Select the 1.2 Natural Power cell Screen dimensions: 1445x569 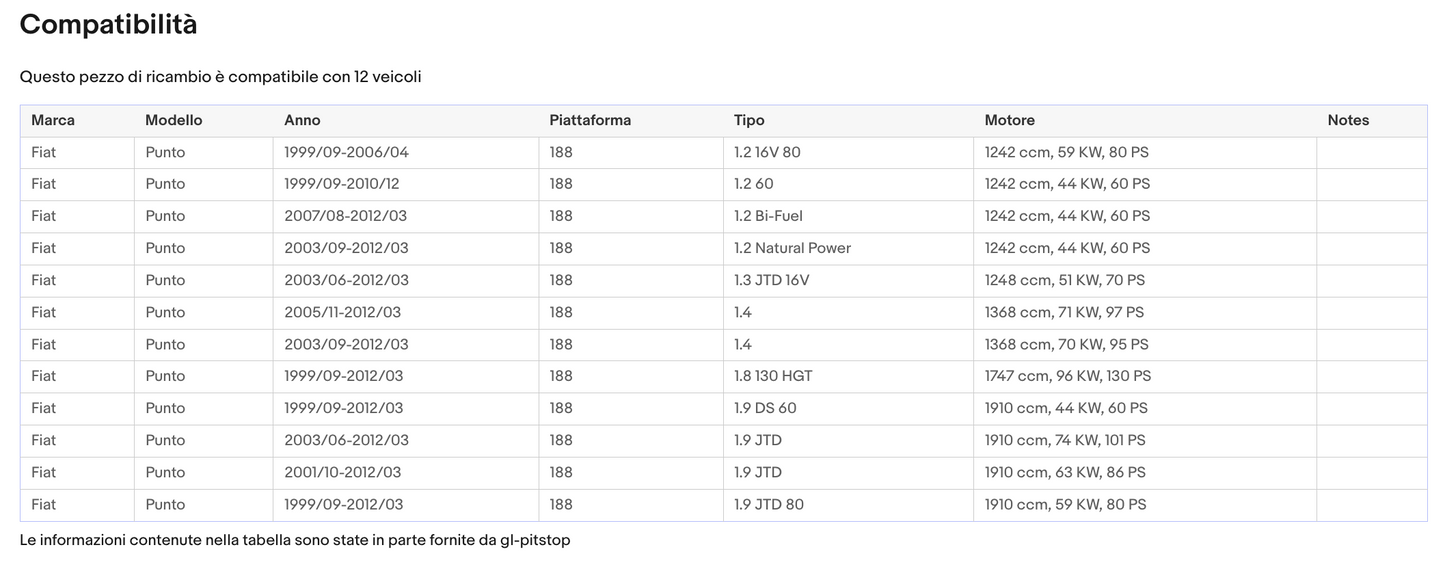[x=792, y=248]
